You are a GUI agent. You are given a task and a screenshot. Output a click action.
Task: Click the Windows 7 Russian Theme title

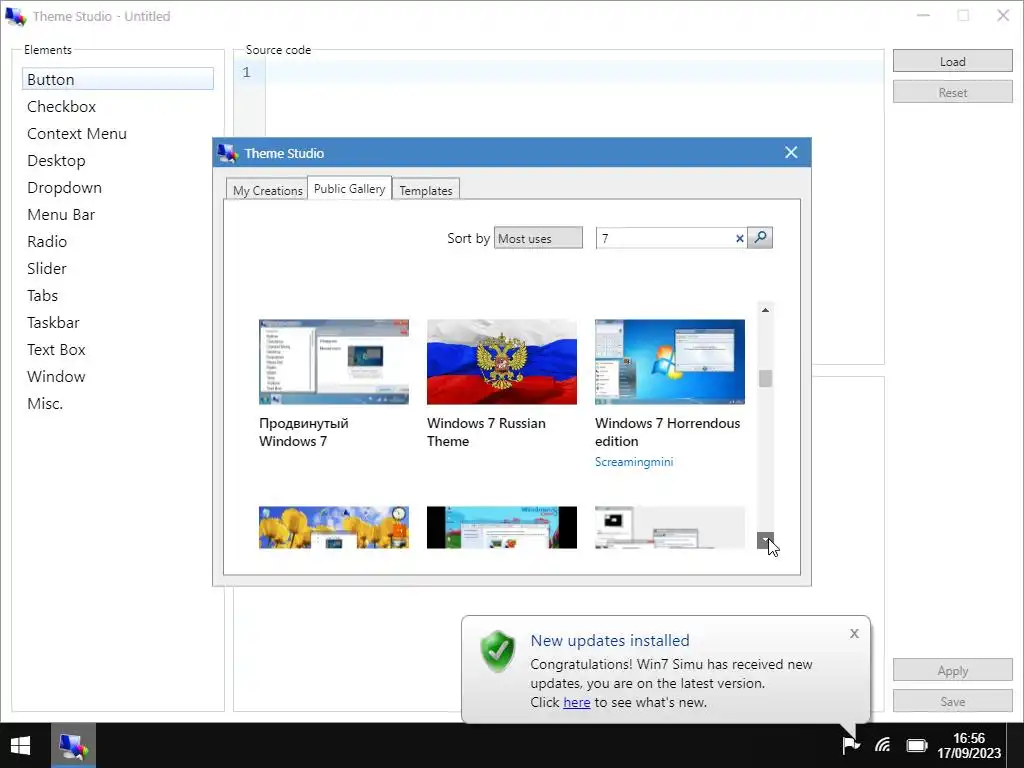click(486, 432)
